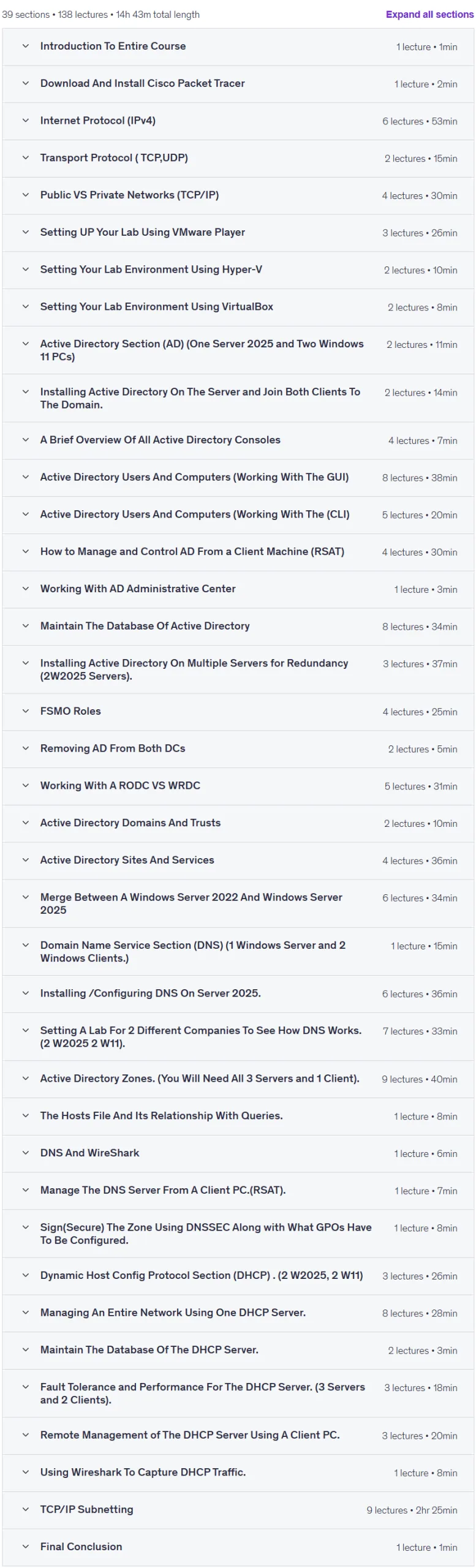
Task: Expand Installing /Configuring DNS On Server 2025
Action: [238, 993]
